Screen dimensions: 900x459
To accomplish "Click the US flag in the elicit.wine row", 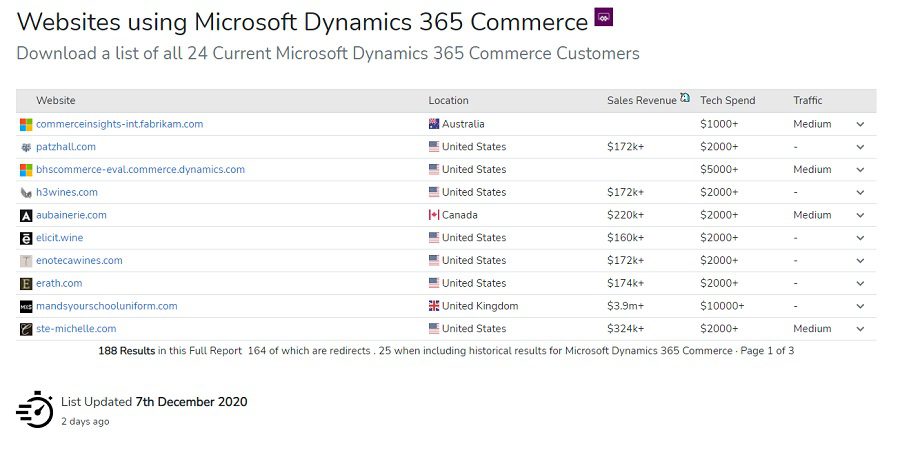I will tap(434, 238).
